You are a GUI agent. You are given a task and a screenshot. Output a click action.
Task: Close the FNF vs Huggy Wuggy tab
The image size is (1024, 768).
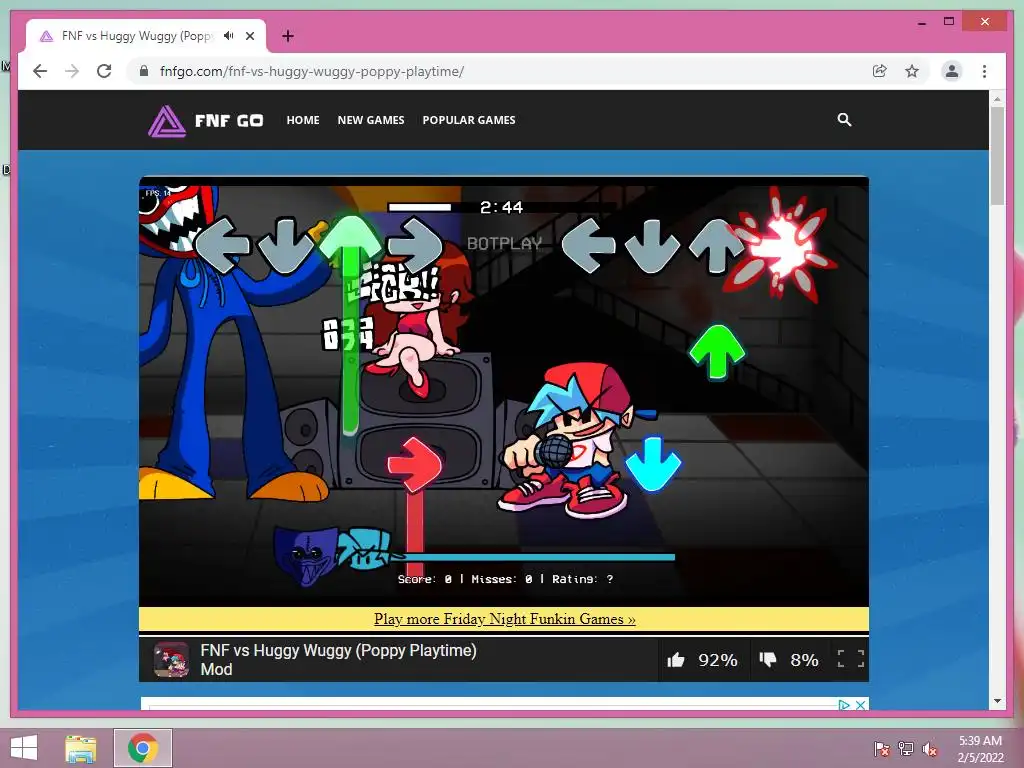click(x=250, y=36)
